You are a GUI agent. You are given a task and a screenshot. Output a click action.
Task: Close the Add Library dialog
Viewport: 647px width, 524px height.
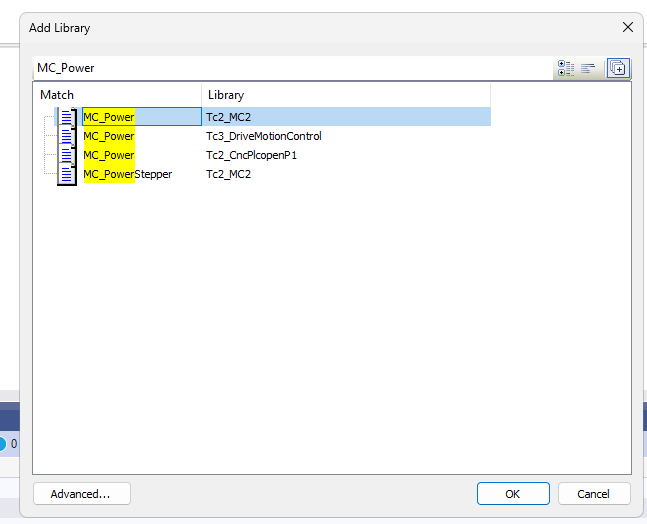628,27
